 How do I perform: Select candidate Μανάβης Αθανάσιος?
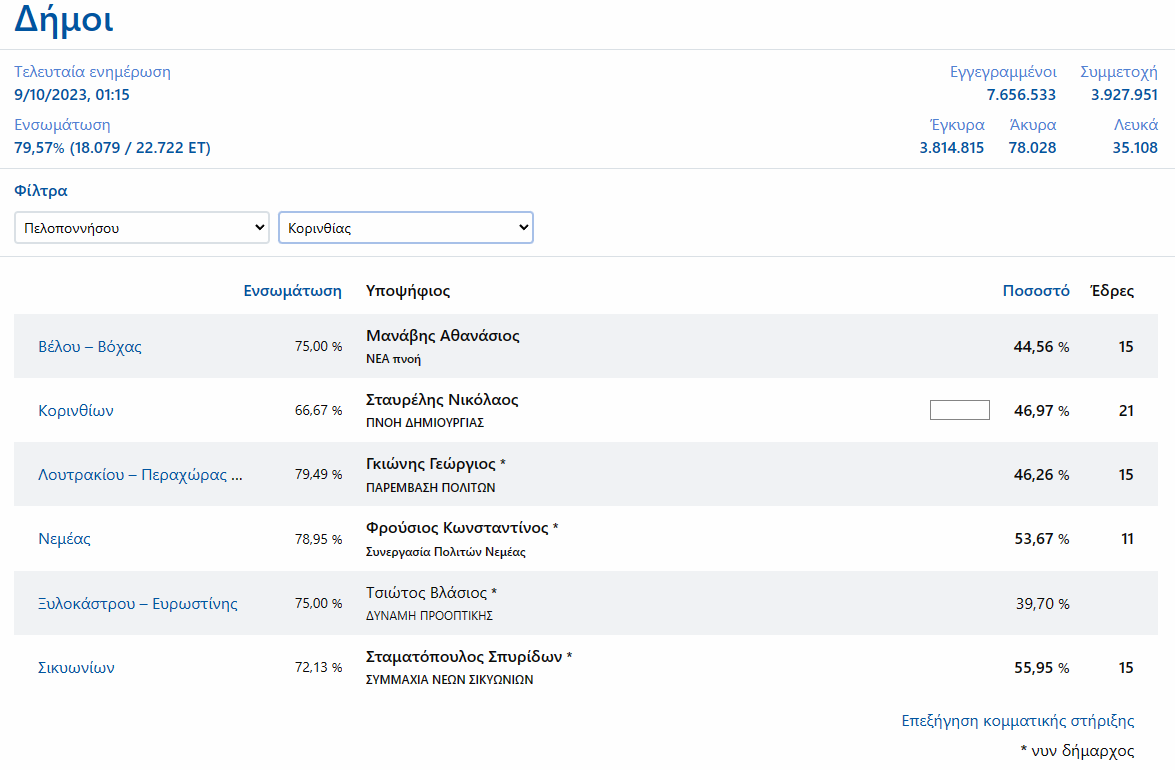(443, 336)
